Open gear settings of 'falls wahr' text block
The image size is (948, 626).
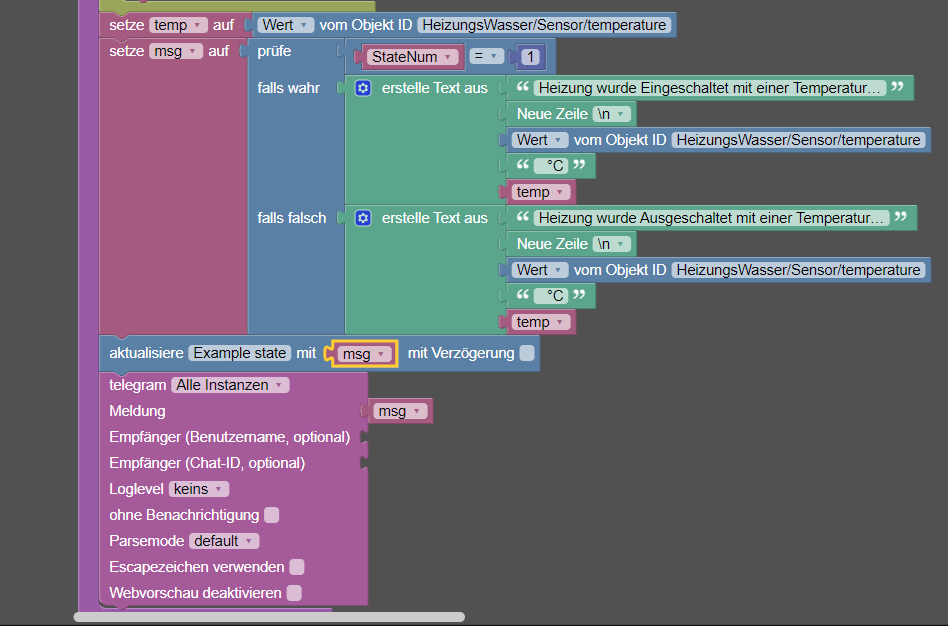tap(363, 88)
